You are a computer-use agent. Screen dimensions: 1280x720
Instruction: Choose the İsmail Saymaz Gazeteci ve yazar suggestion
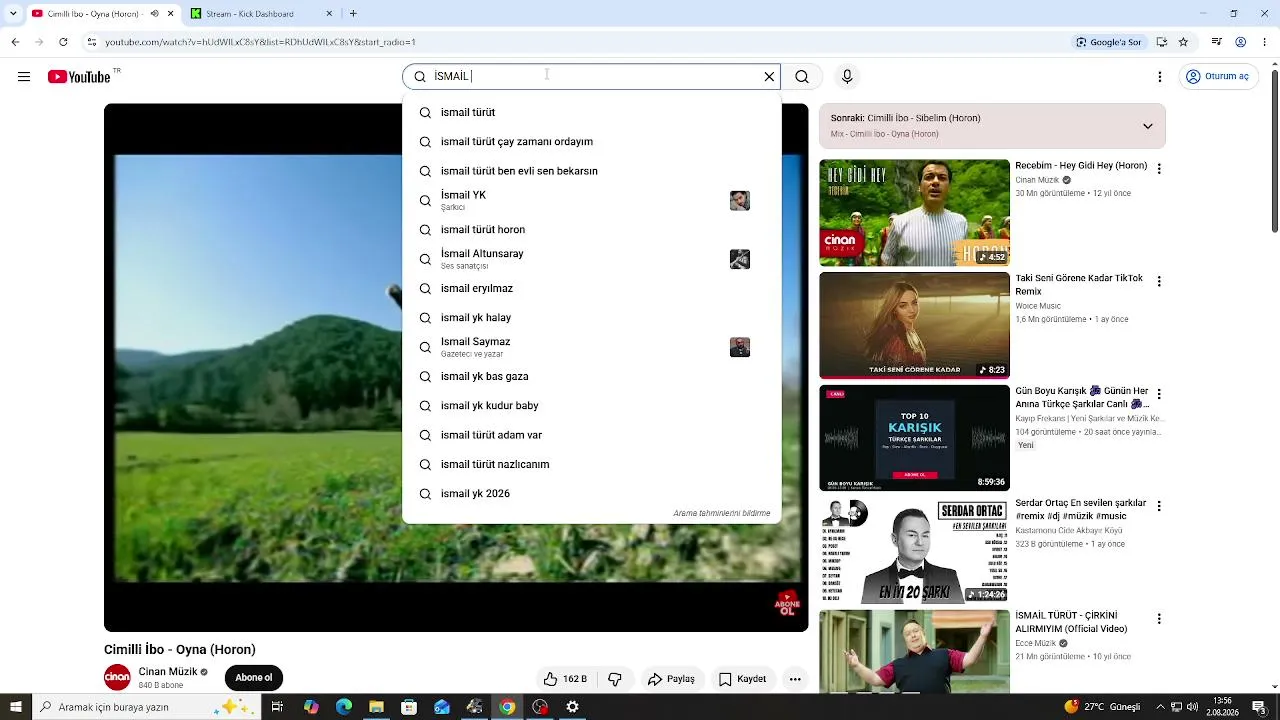pyautogui.click(x=591, y=347)
